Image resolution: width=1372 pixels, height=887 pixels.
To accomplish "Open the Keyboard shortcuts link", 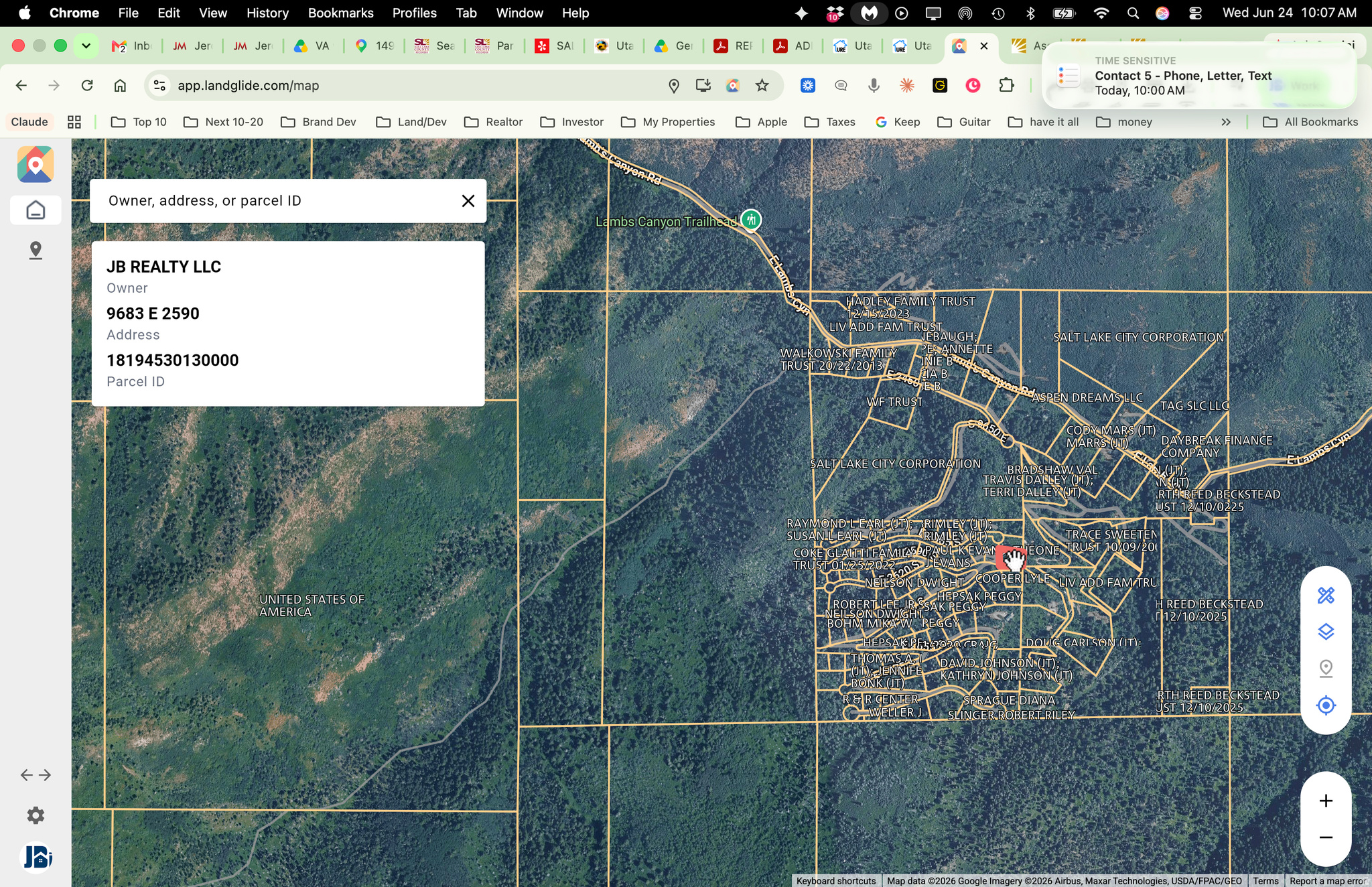I will 836,881.
